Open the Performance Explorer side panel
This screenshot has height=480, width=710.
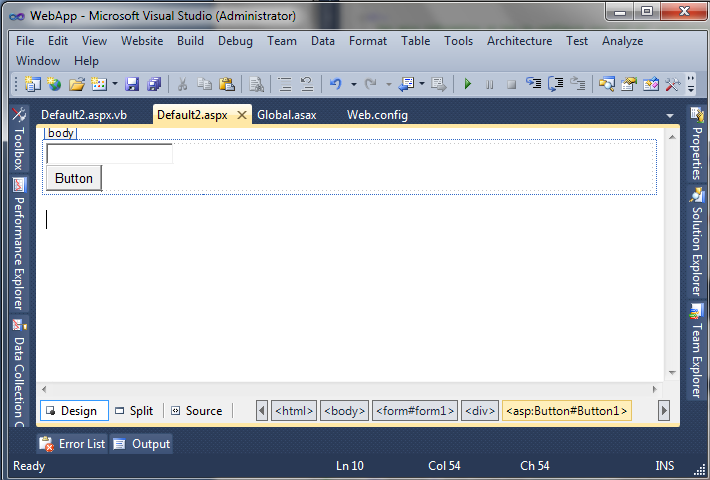19,244
